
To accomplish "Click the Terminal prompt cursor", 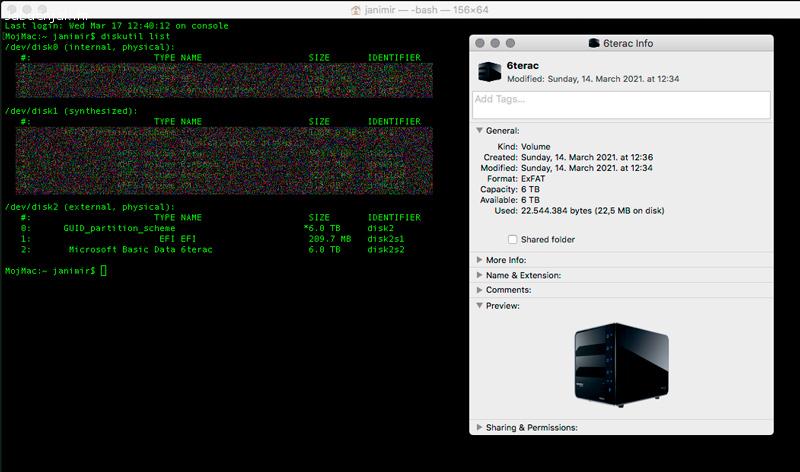I will (103, 271).
